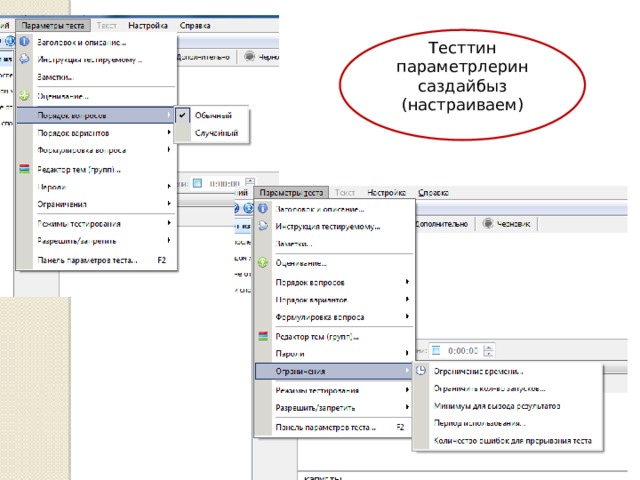
Task: Click blue globe toolbar icon in lower-right window
Action: click(x=248, y=208)
